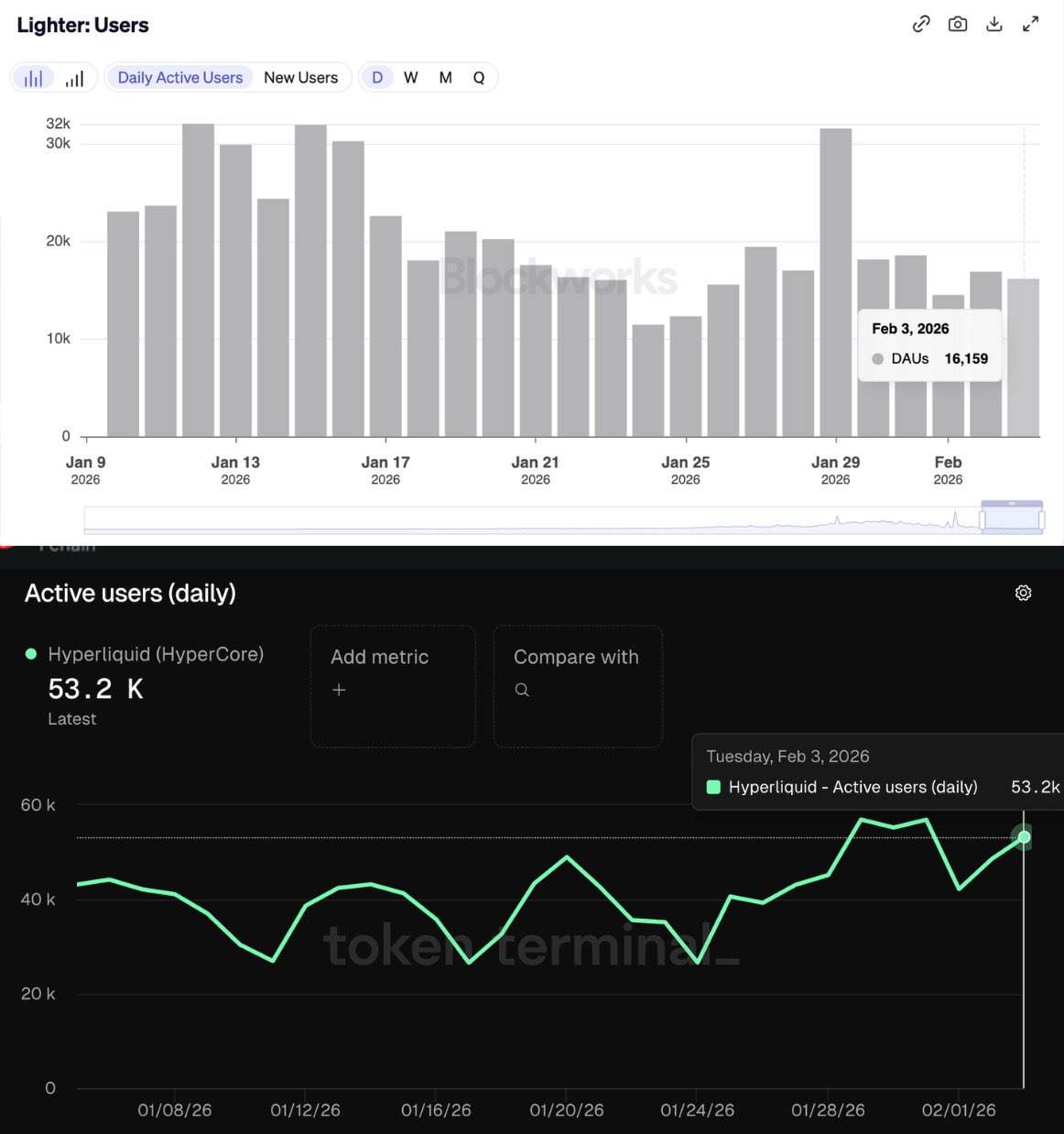The width and height of the screenshot is (1064, 1134).
Task: Copy the chart link via link icon
Action: [x=921, y=25]
